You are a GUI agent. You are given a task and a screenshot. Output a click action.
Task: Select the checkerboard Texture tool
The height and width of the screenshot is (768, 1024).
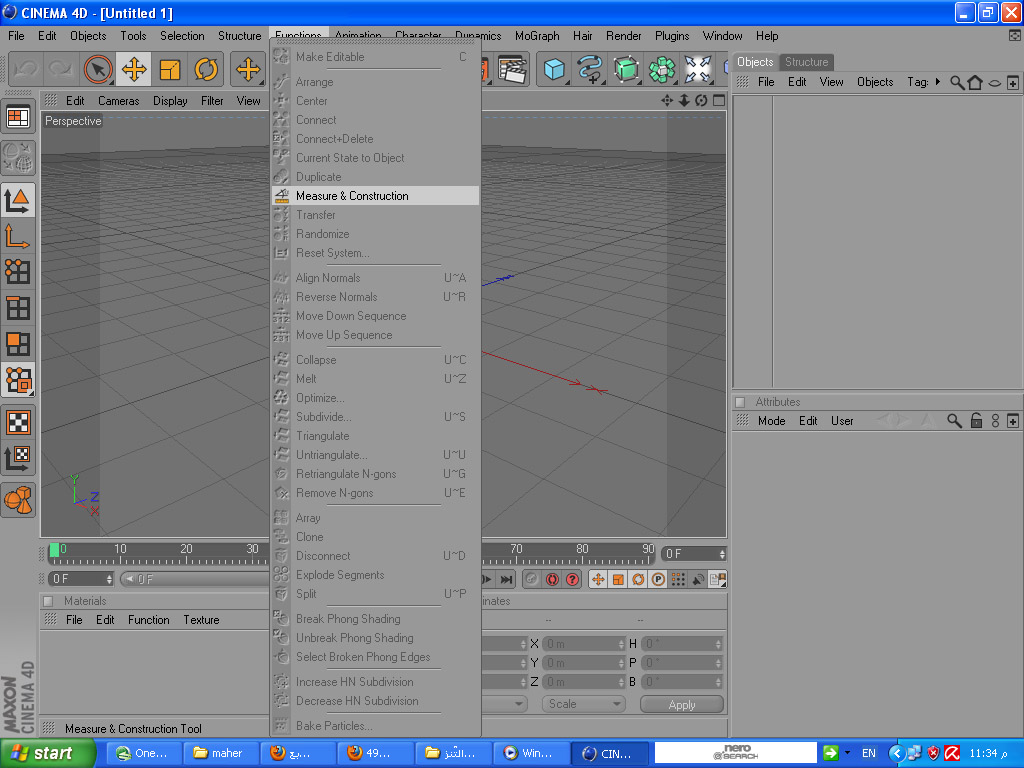click(x=18, y=423)
